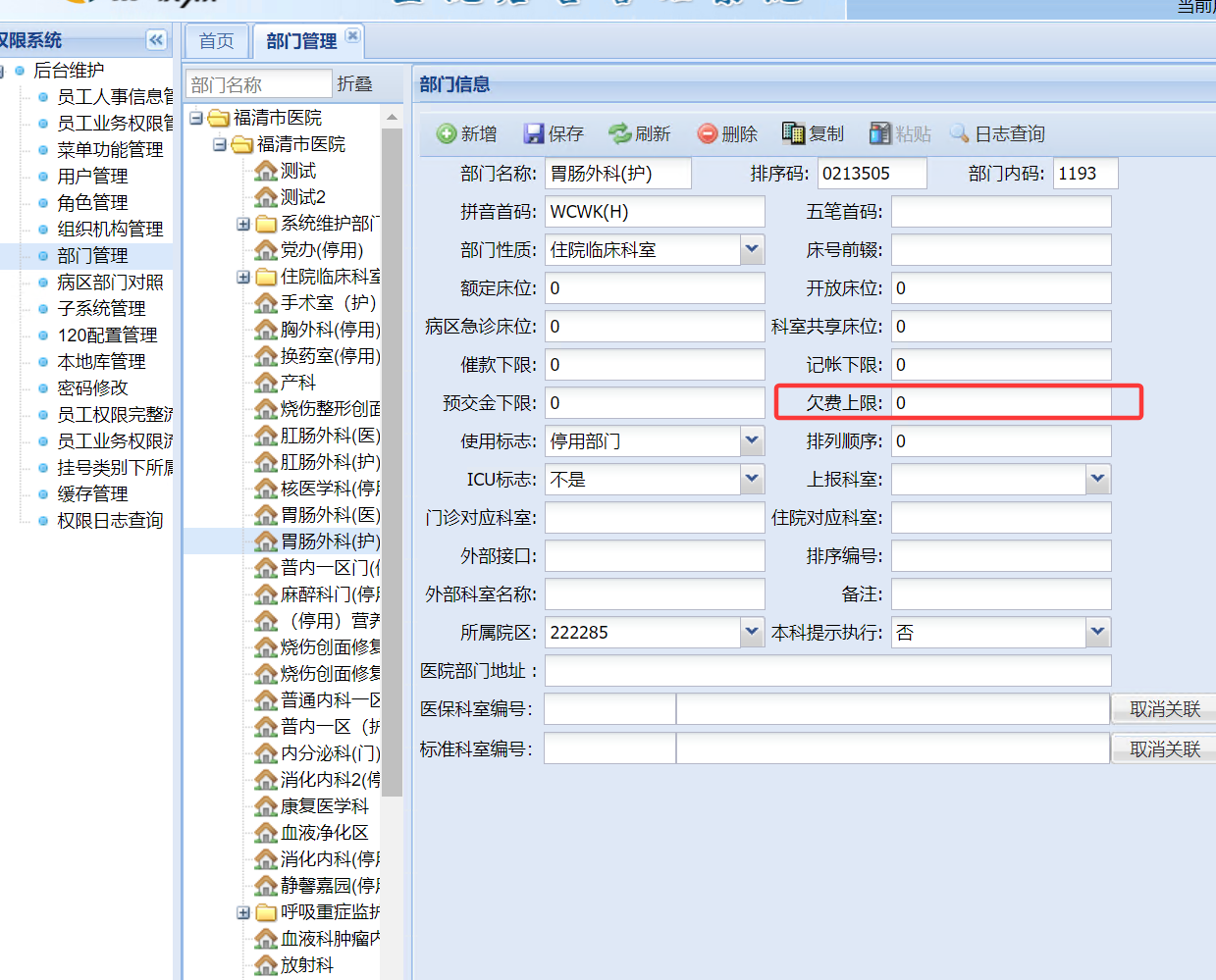This screenshot has width=1216, height=980.
Task: Open 病区部门对照 in sidebar
Action: 110,283
